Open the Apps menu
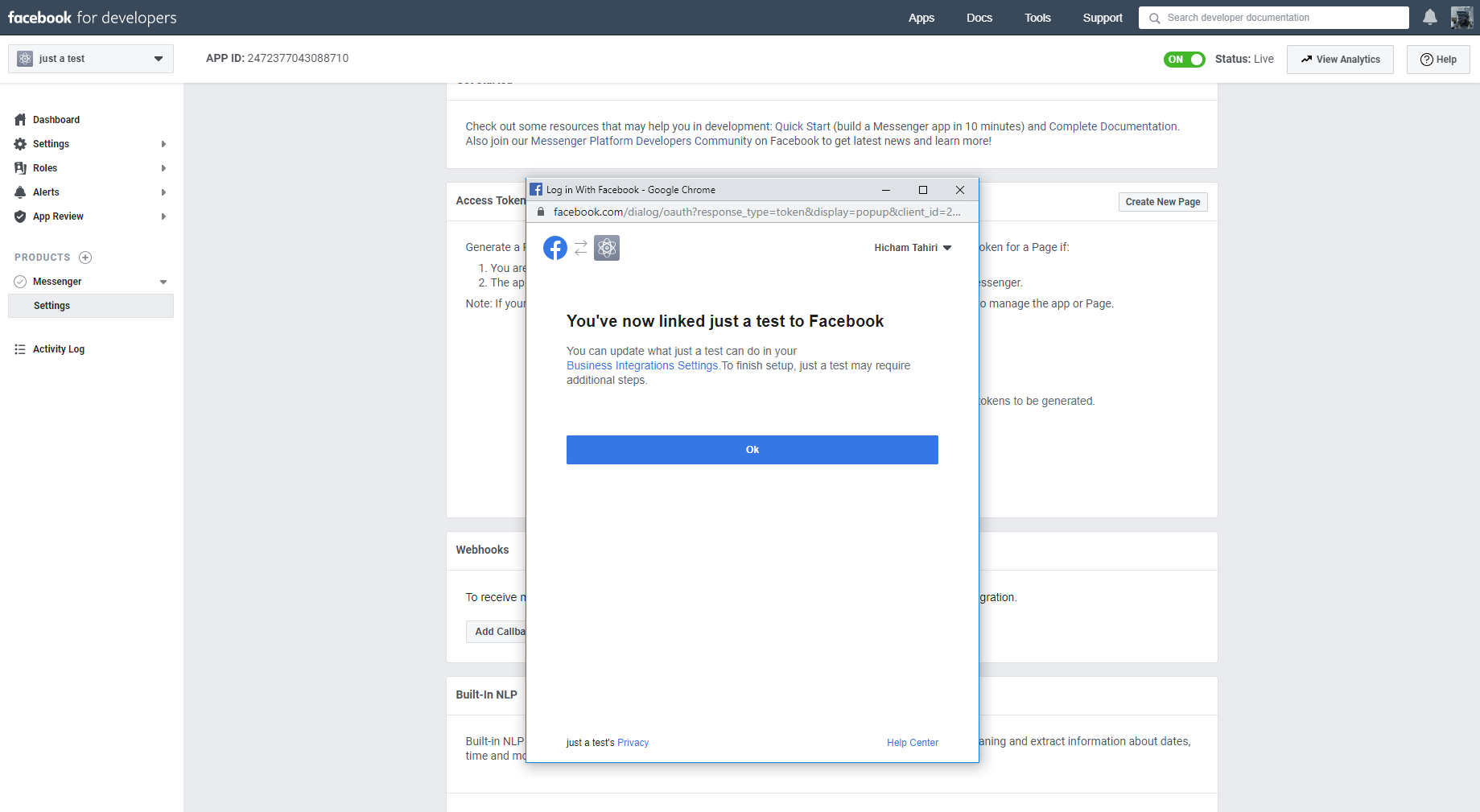Screen dimensions: 1480x812 coord(921,18)
